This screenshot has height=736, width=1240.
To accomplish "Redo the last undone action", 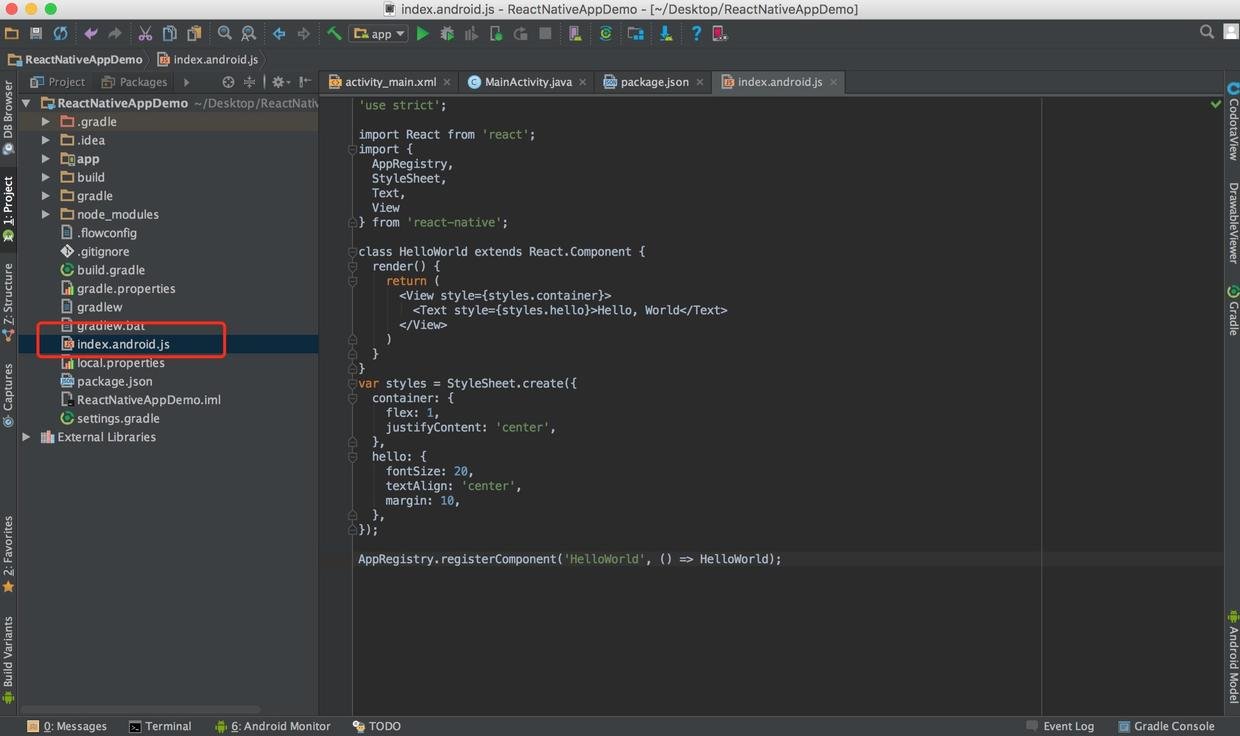I will pos(115,33).
